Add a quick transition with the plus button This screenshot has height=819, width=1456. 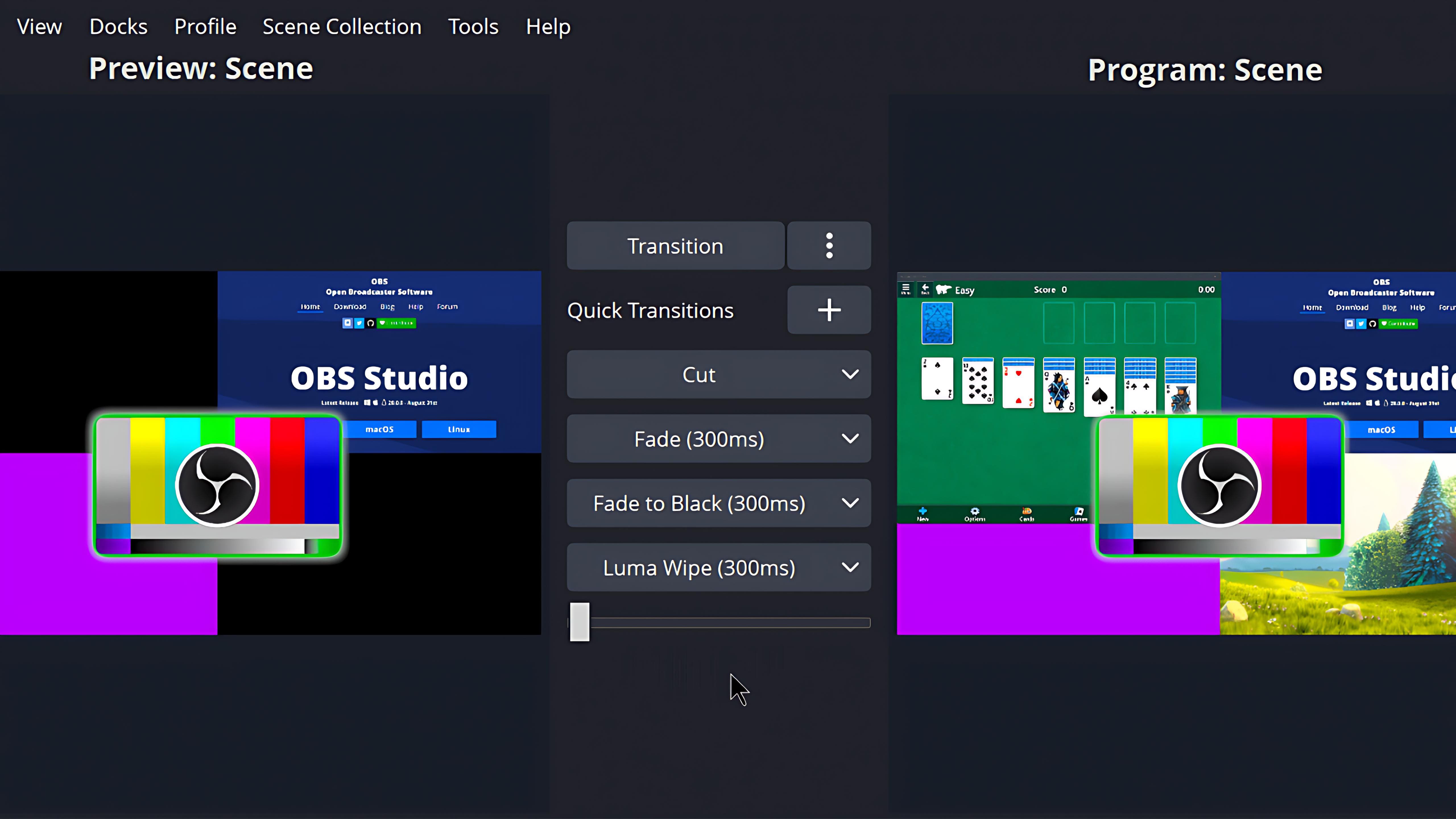(x=829, y=310)
